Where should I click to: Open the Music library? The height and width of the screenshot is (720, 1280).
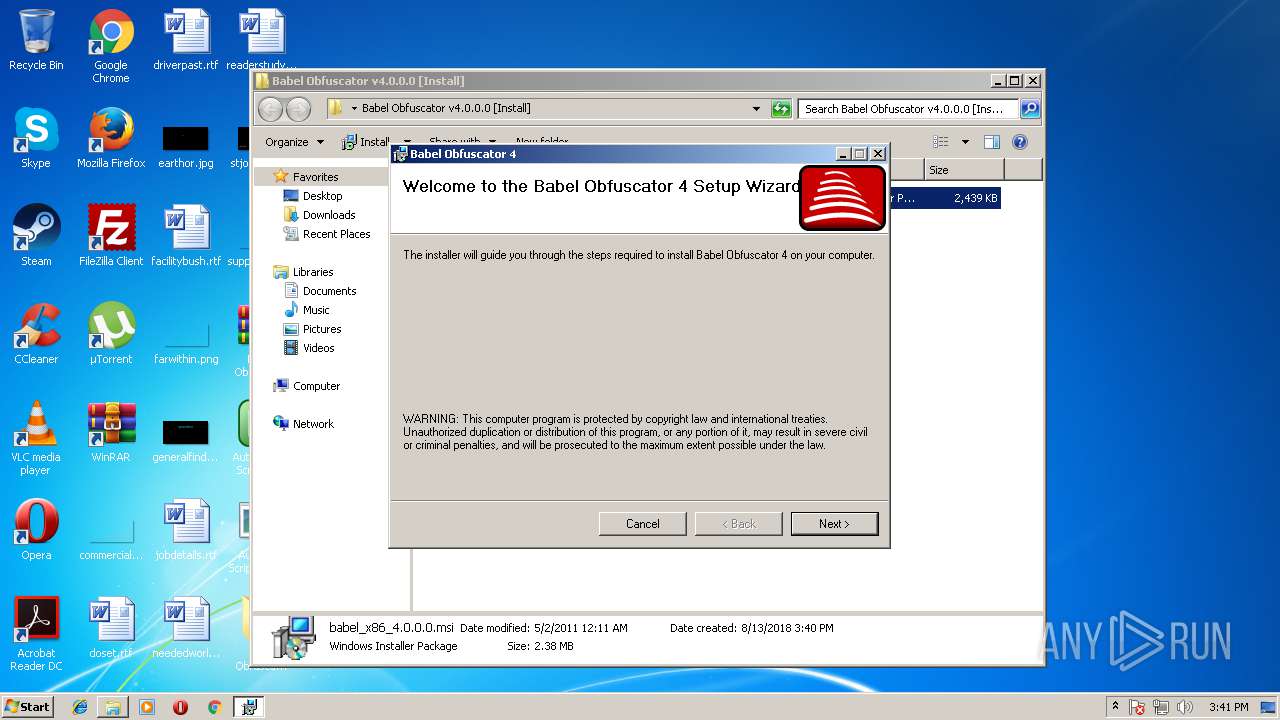[316, 310]
